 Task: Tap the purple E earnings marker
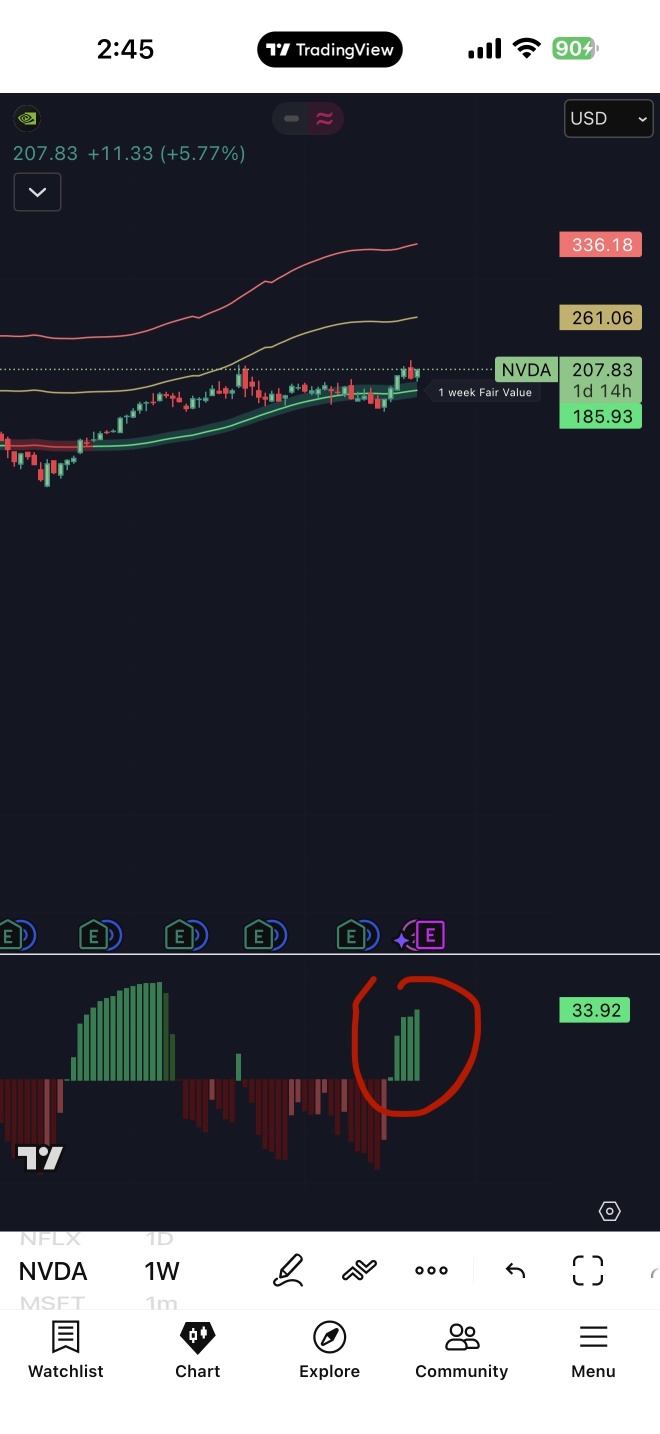pos(430,935)
